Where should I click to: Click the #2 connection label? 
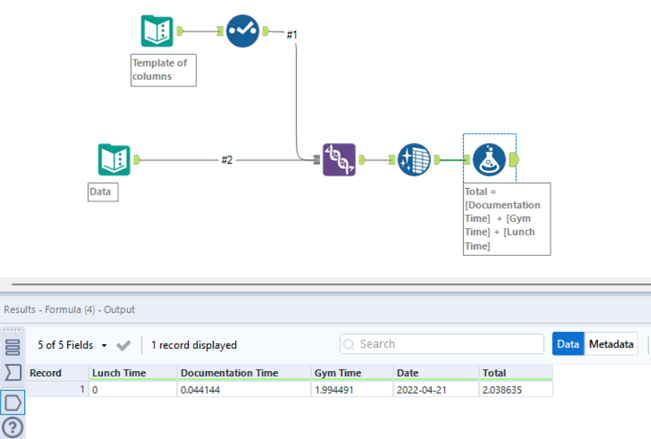click(x=227, y=160)
